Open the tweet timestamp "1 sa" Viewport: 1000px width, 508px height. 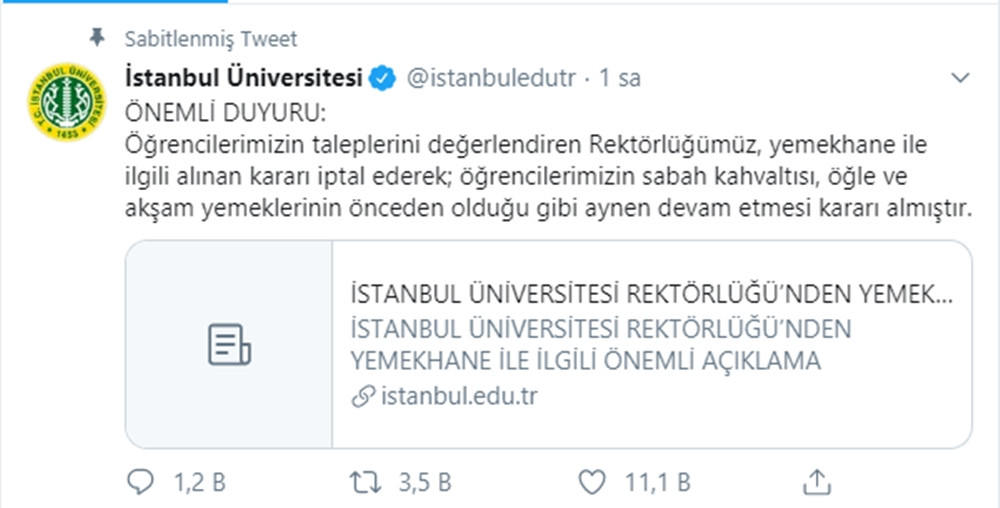(620, 78)
